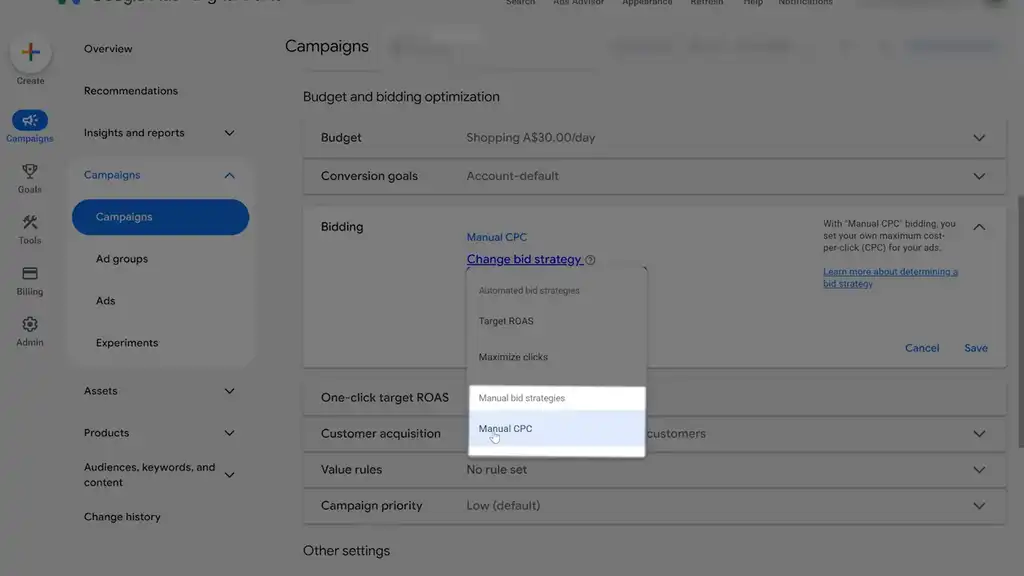Follow Learn more about determining a bid strategy link
This screenshot has height=576, width=1024.
click(890, 278)
